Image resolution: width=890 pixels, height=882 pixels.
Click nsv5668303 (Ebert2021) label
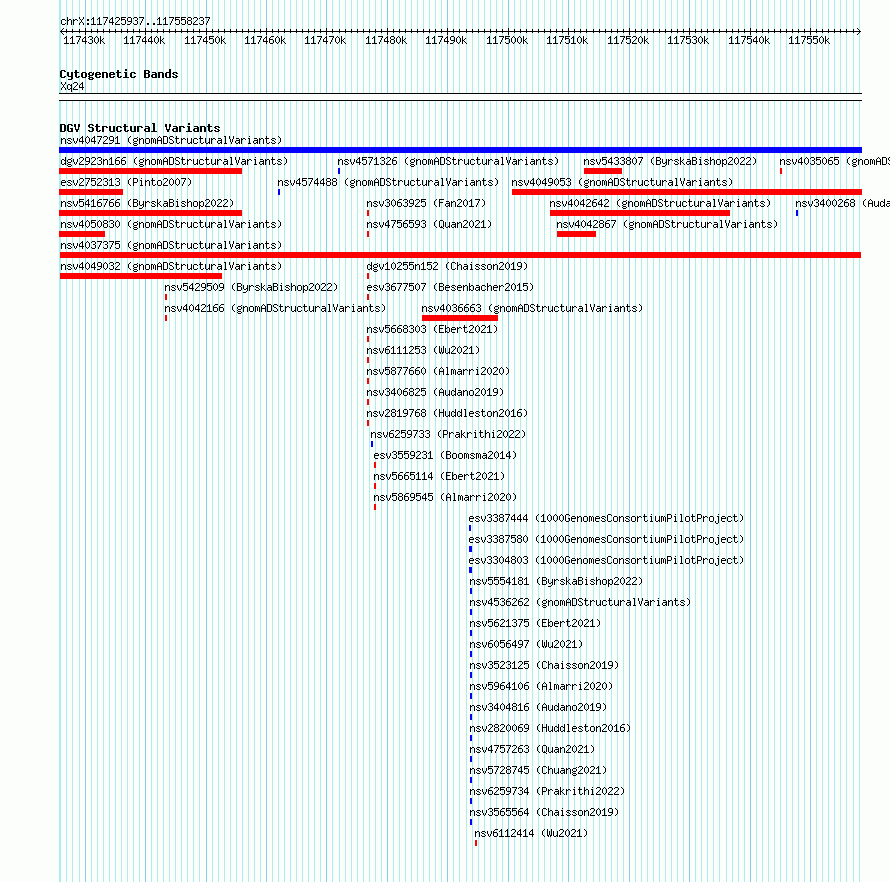coord(432,329)
